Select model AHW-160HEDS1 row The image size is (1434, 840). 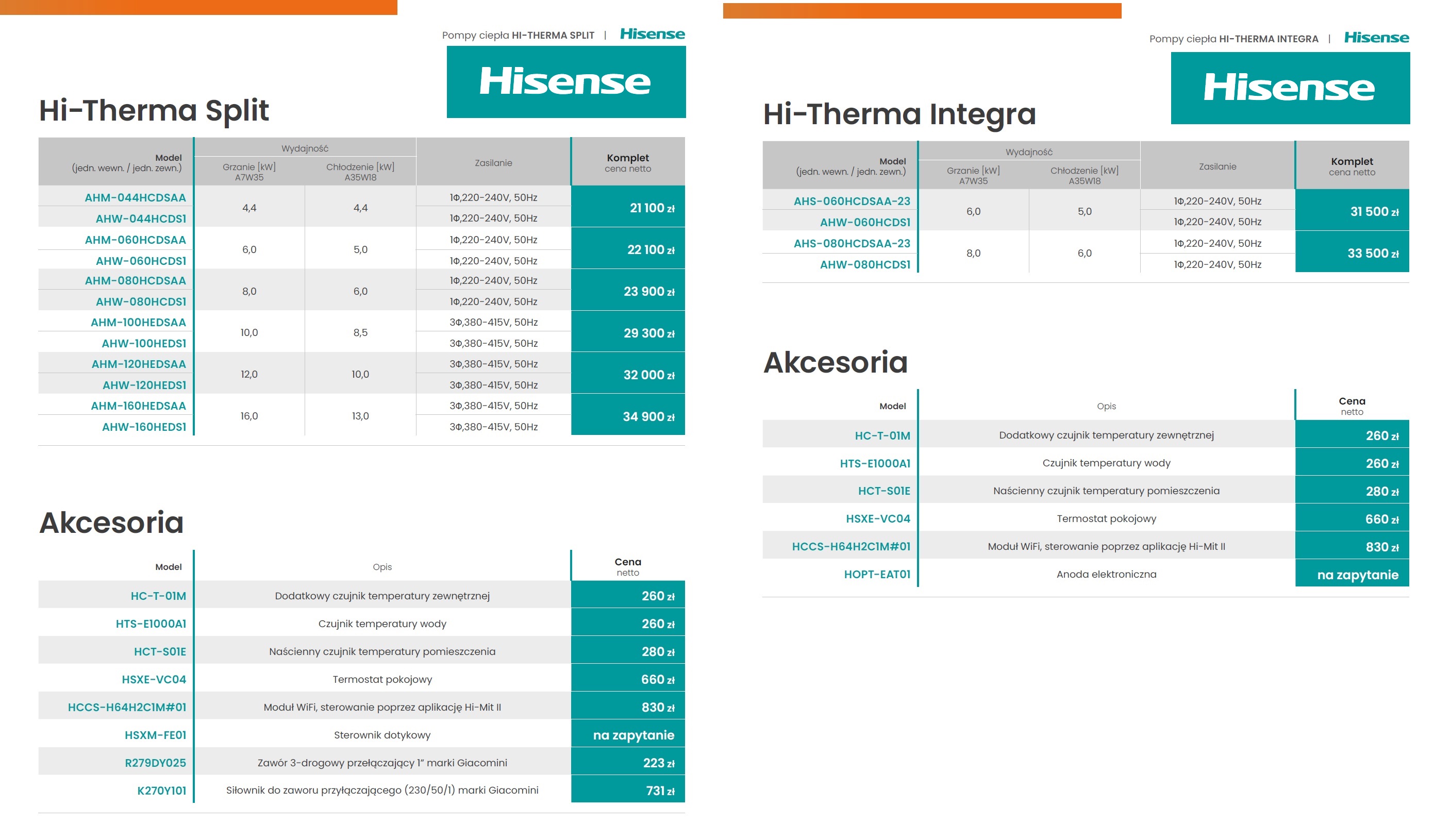[x=144, y=427]
